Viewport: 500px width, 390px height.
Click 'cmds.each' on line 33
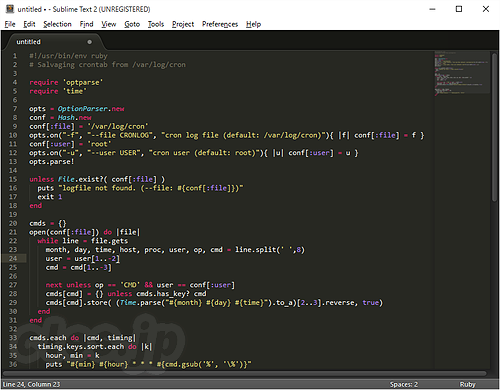[x=48, y=338]
